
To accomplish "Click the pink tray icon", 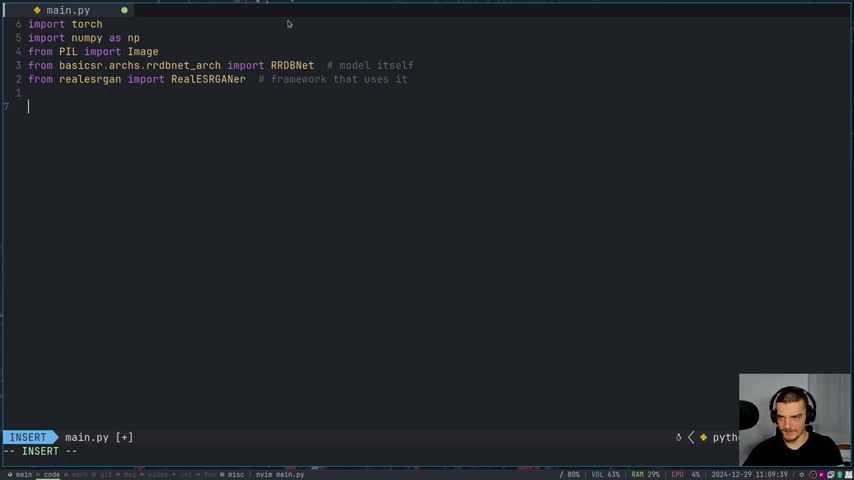I will click(822, 475).
